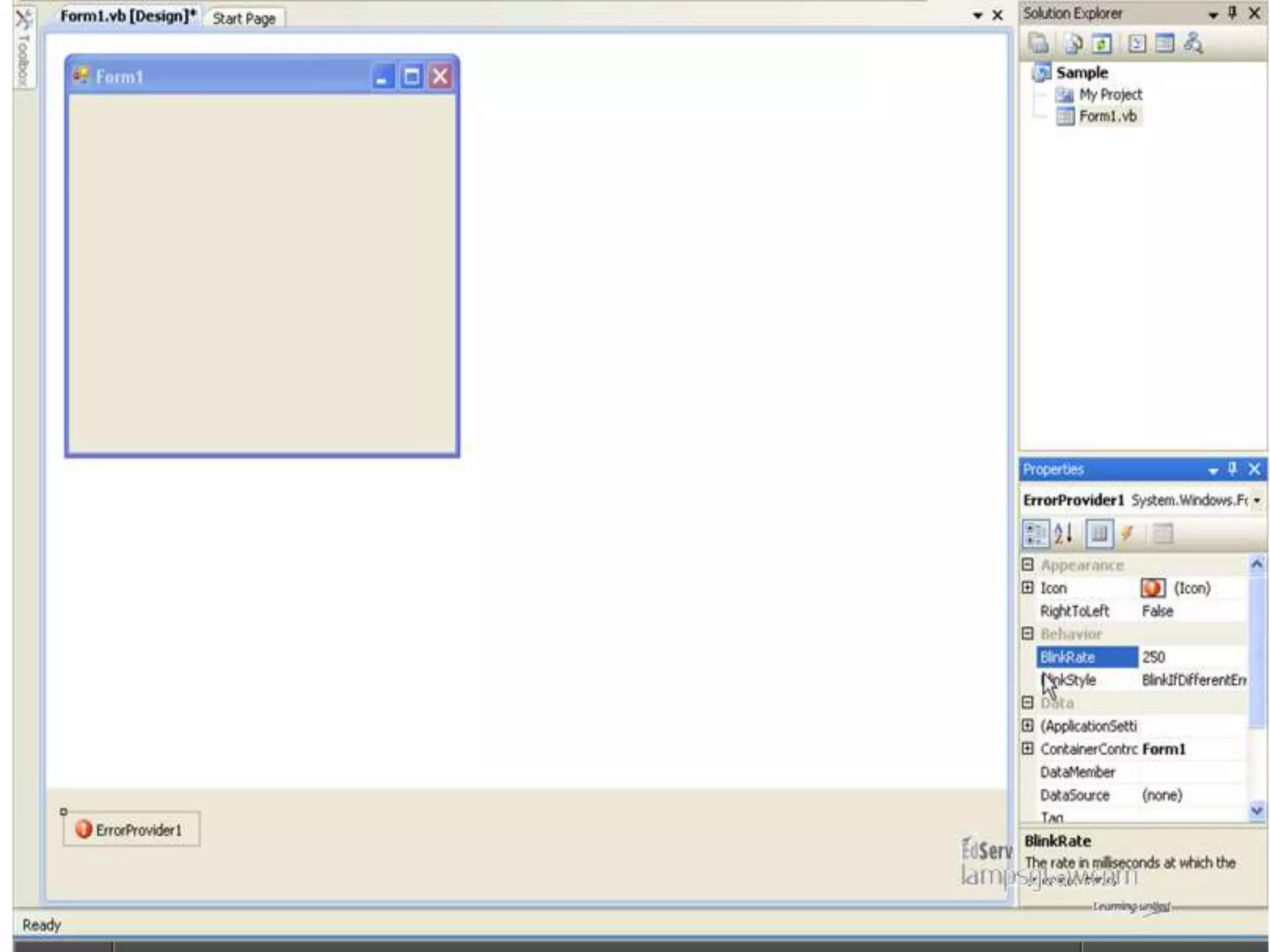Minimize the Form1 designer window

(x=383, y=77)
